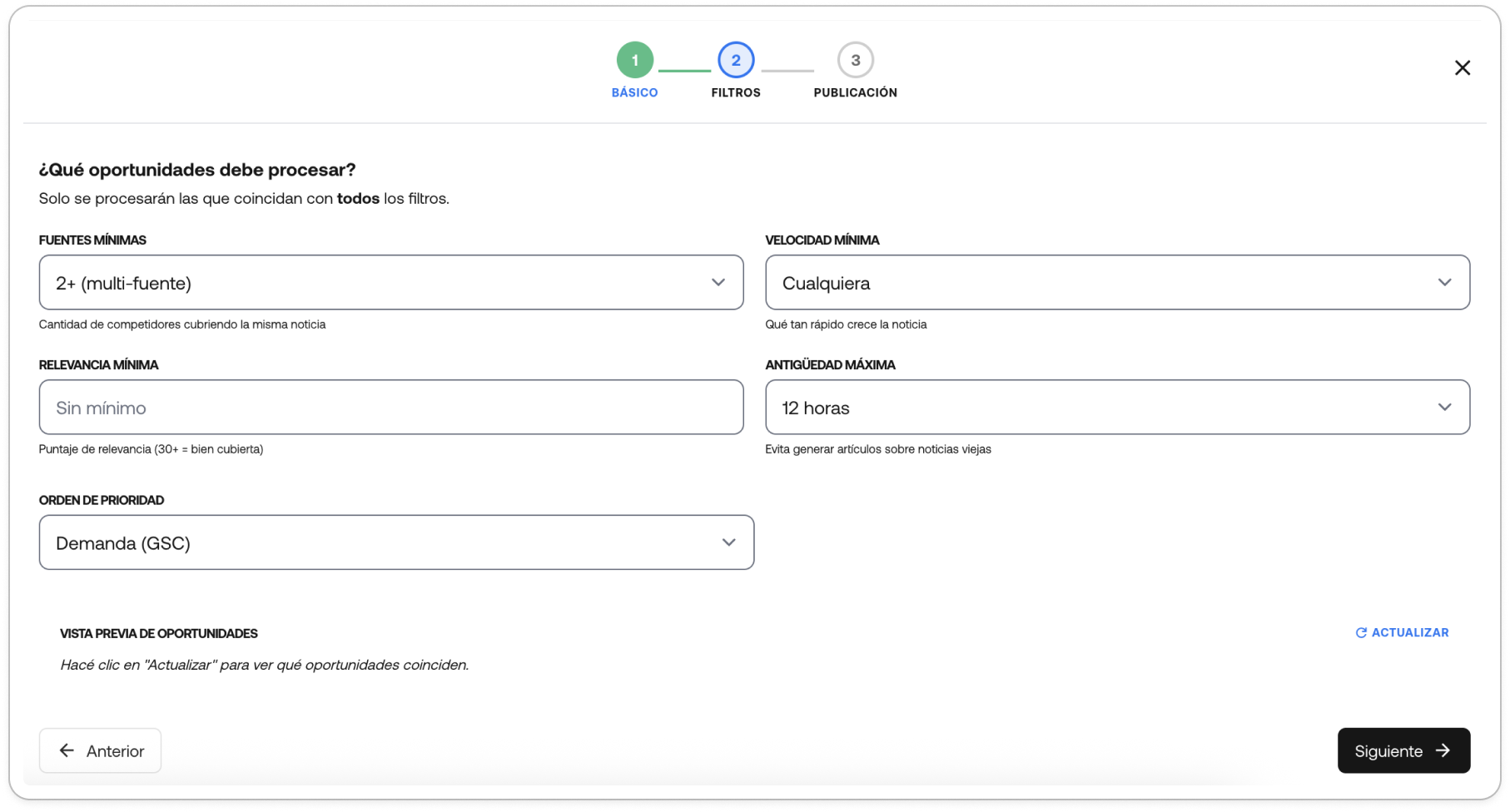This screenshot has width=1510, height=812.
Task: Click the "Solo se procesarán" subtitle text
Action: (x=244, y=199)
